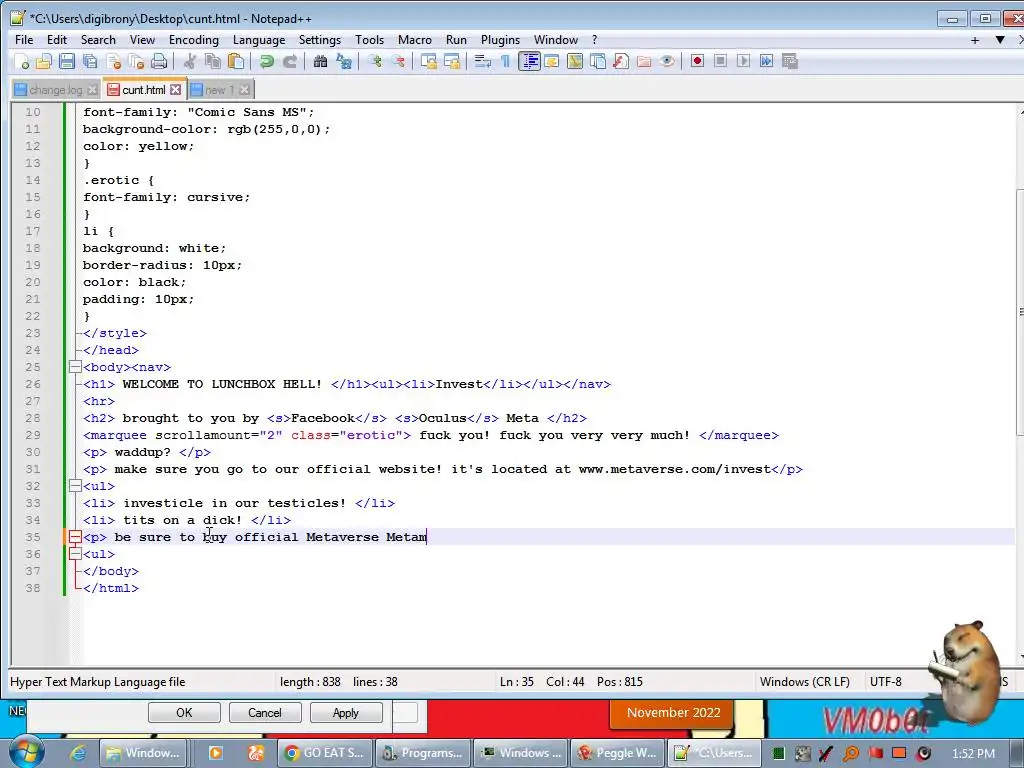Click Save recorded macro toolbar icon
The width and height of the screenshot is (1024, 768).
point(790,61)
